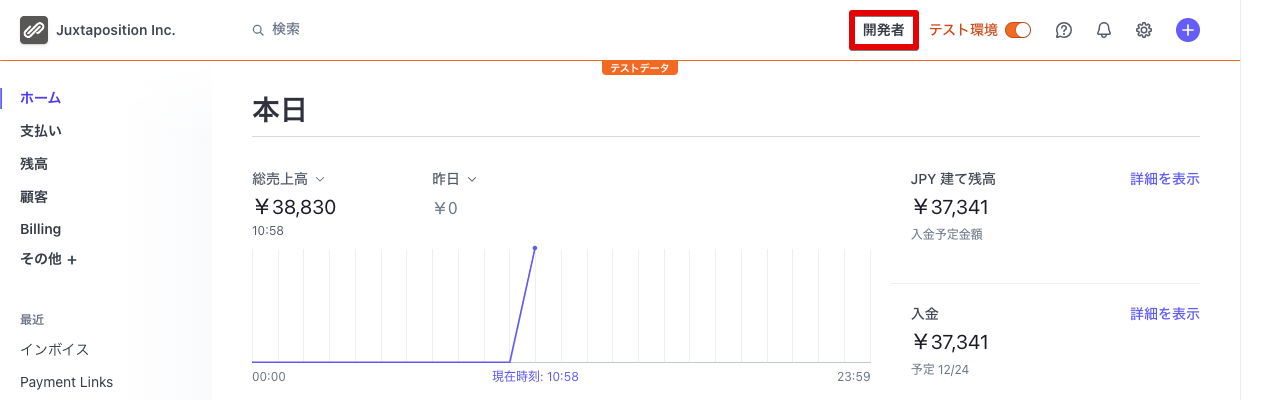Image resolution: width=1280 pixels, height=400 pixels.
Task: Toggle the テスト環境 test mode switch
Action: point(1018,30)
